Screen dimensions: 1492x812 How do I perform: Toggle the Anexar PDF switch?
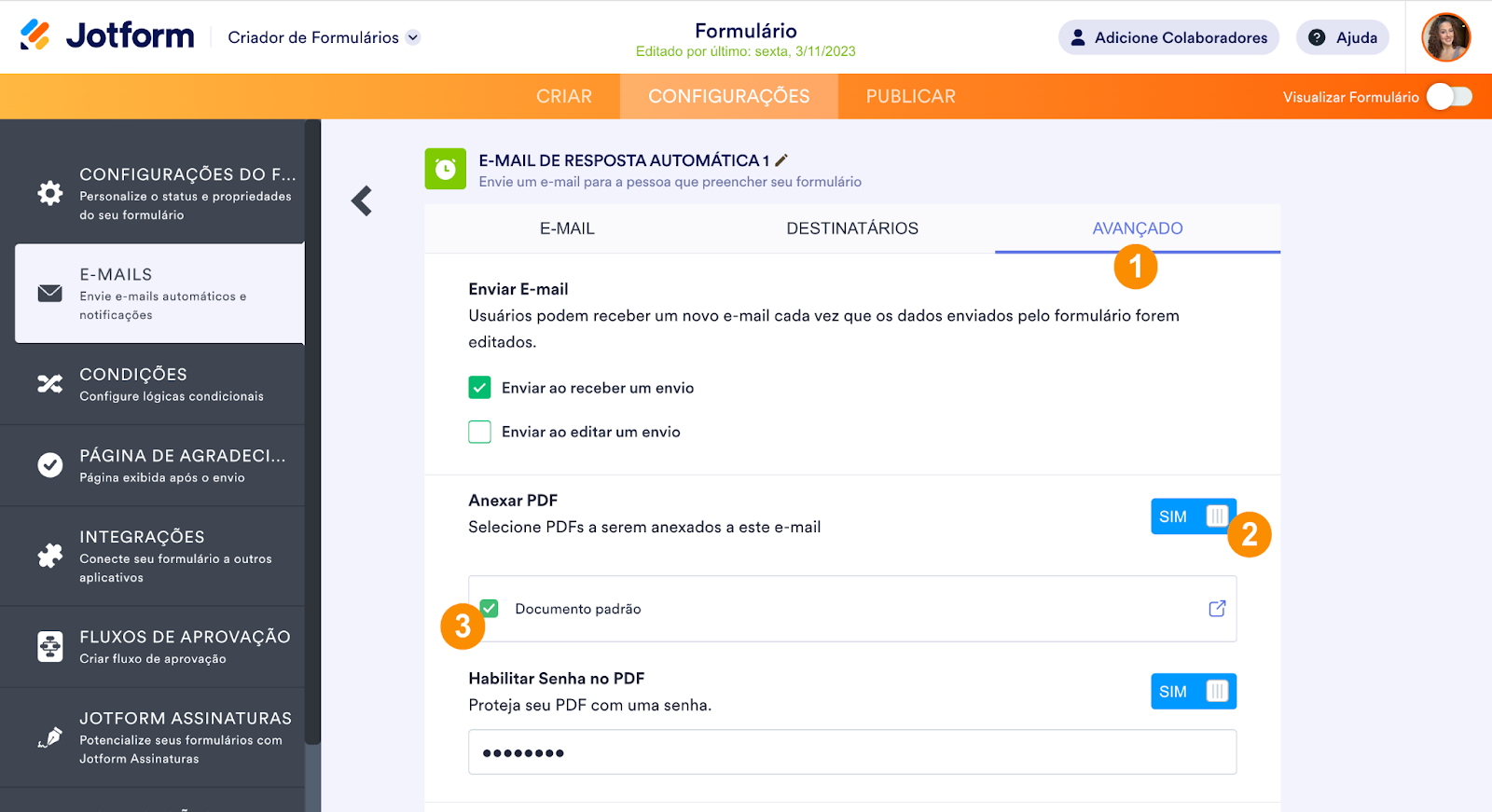[x=1193, y=516]
